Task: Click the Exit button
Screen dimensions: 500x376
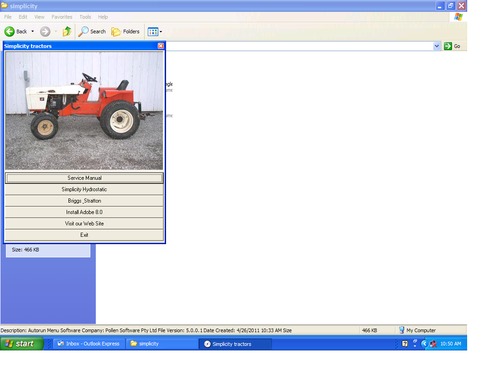Action: pyautogui.click(x=84, y=235)
